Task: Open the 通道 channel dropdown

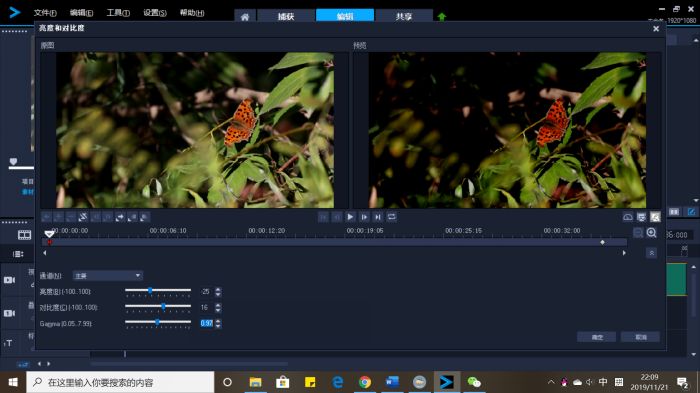Action: [x=108, y=276]
